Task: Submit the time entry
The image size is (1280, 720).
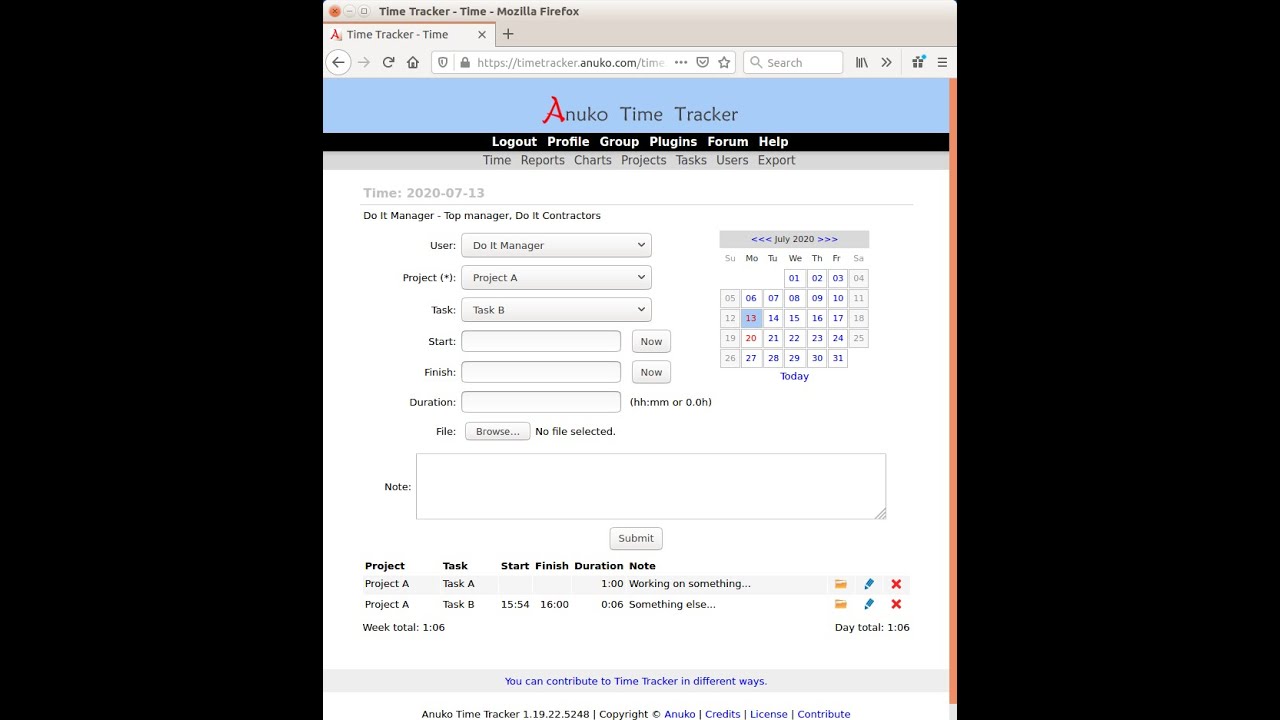Action: 636,538
